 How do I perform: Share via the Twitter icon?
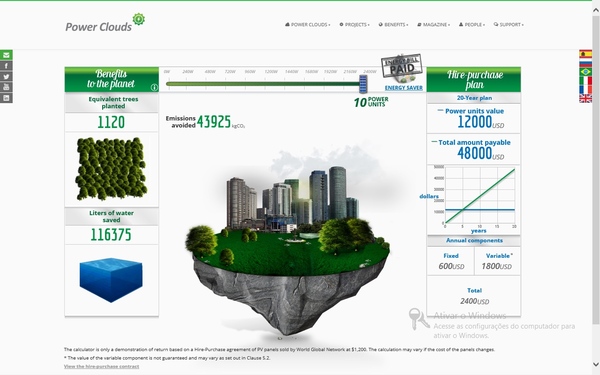pyautogui.click(x=6, y=77)
